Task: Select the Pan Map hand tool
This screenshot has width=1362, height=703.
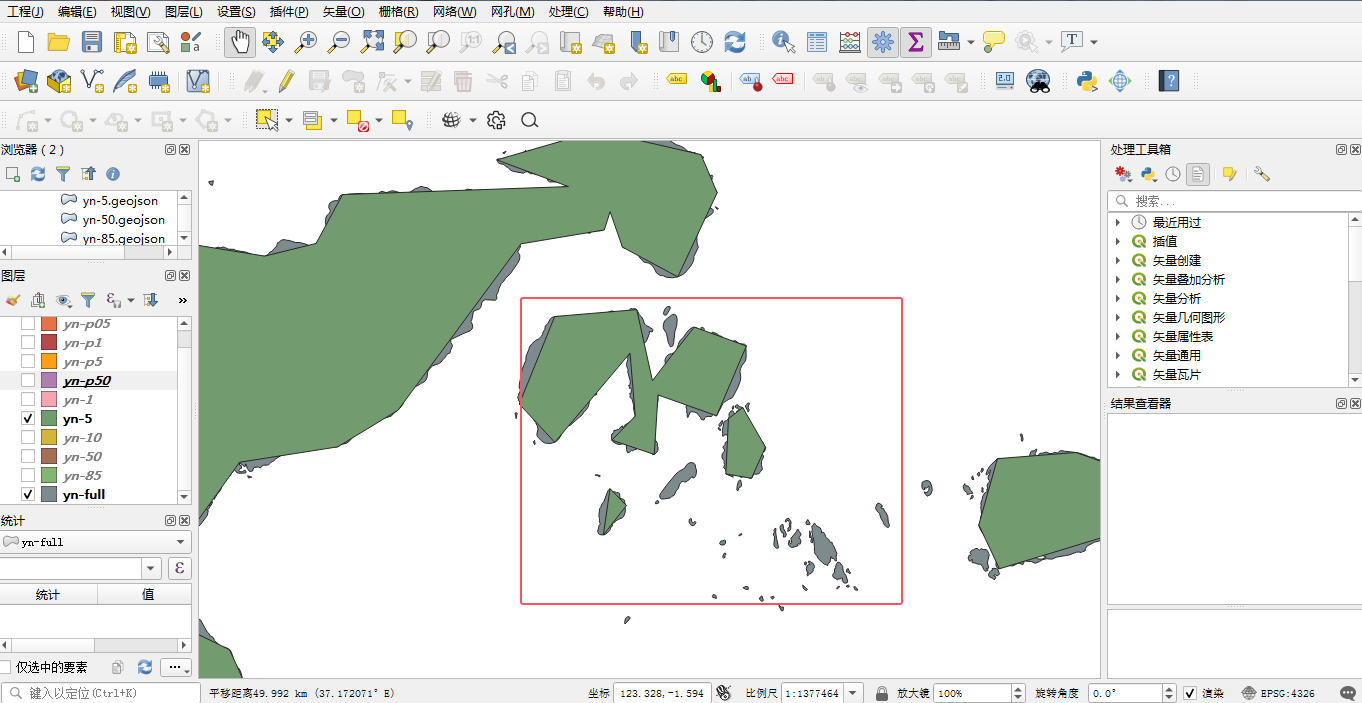Action: tap(240, 42)
